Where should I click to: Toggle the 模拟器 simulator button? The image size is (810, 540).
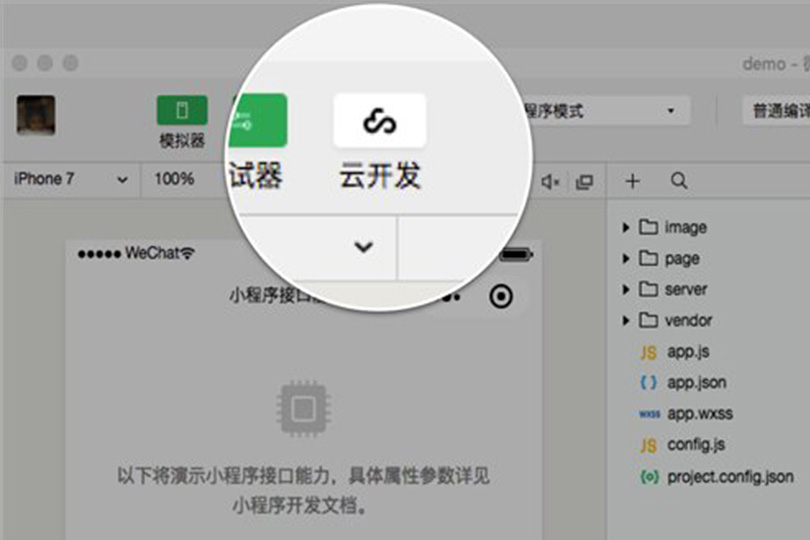pyautogui.click(x=182, y=110)
